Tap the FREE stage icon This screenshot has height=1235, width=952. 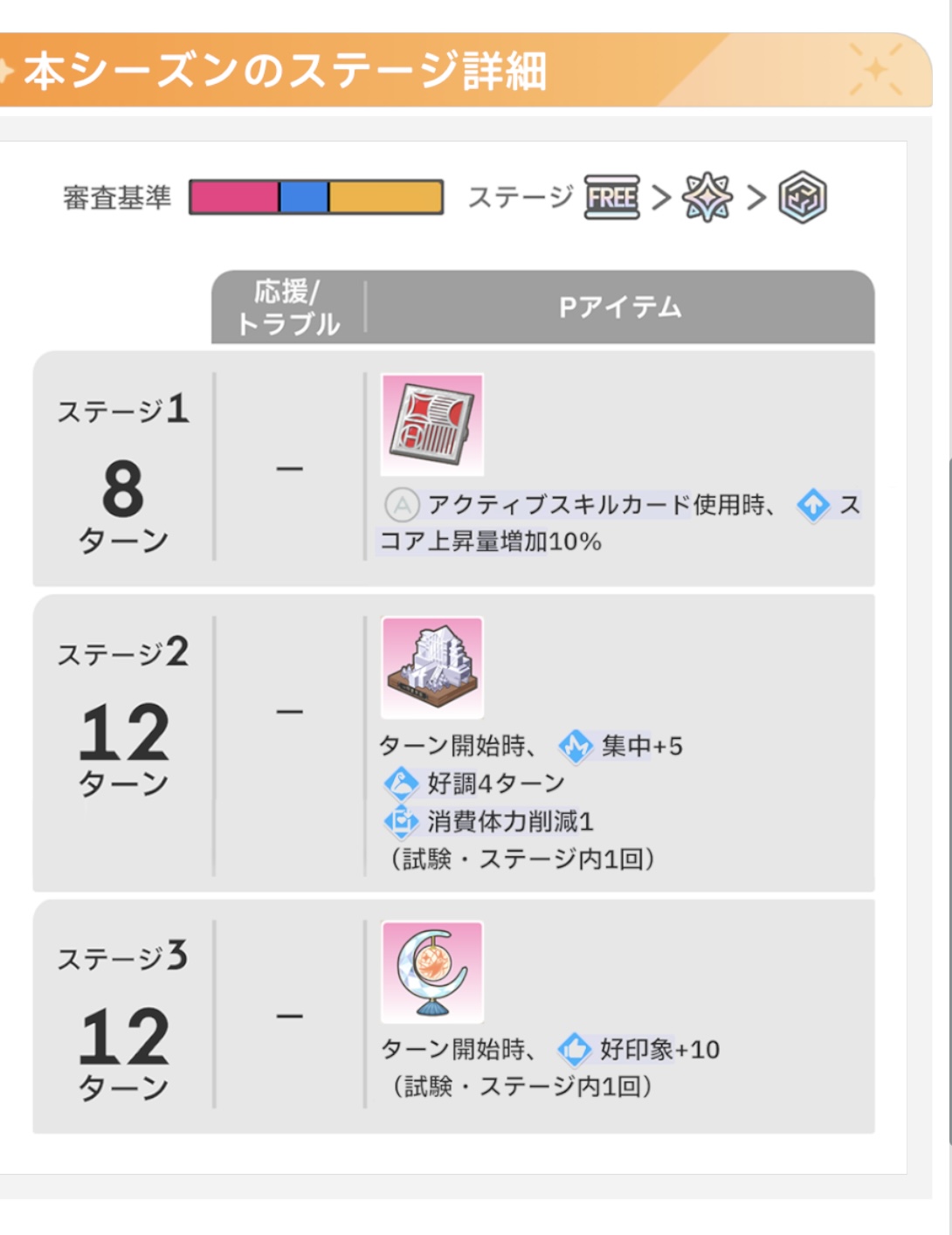(x=611, y=198)
